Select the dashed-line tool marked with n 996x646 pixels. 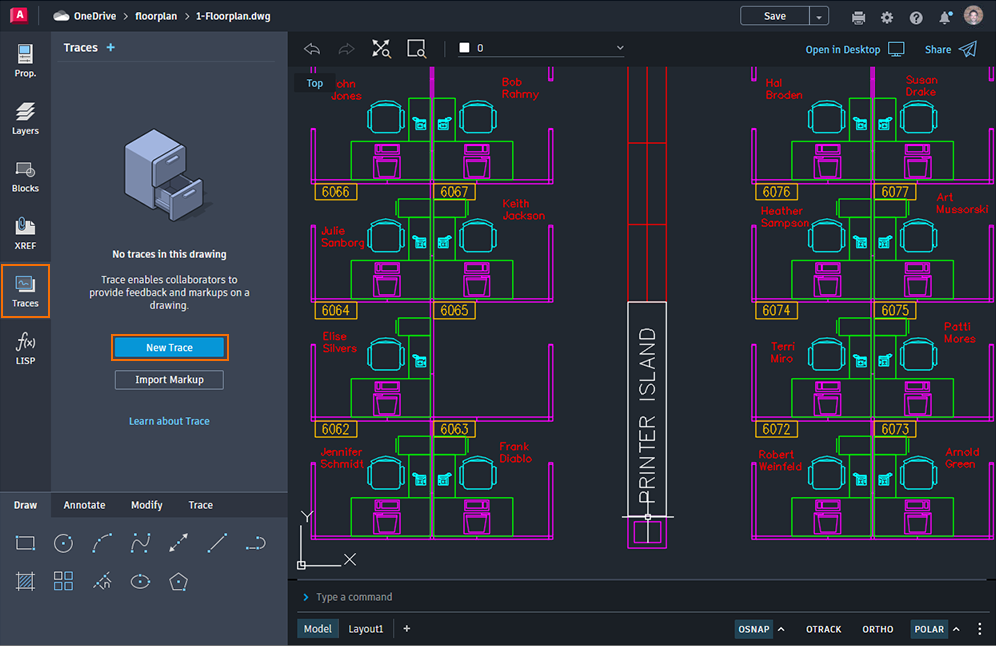click(102, 581)
